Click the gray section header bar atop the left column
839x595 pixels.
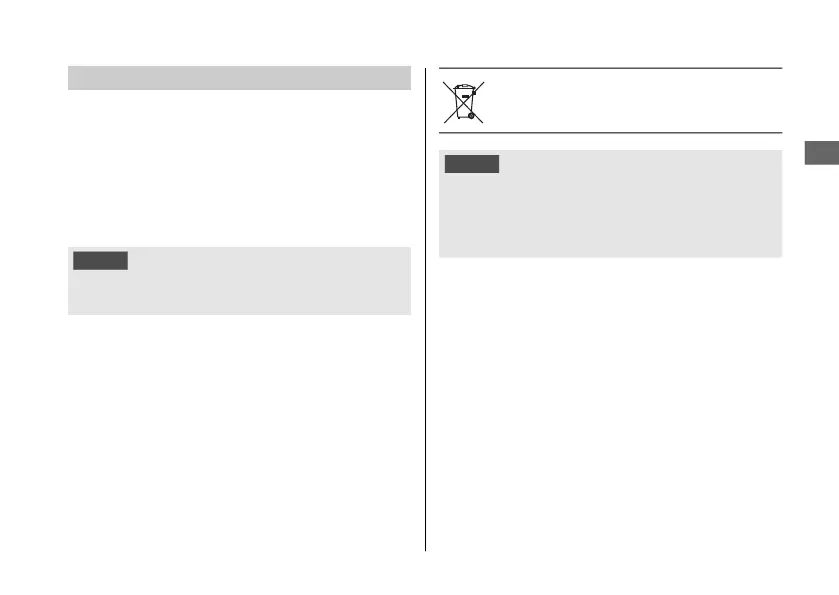[239, 78]
